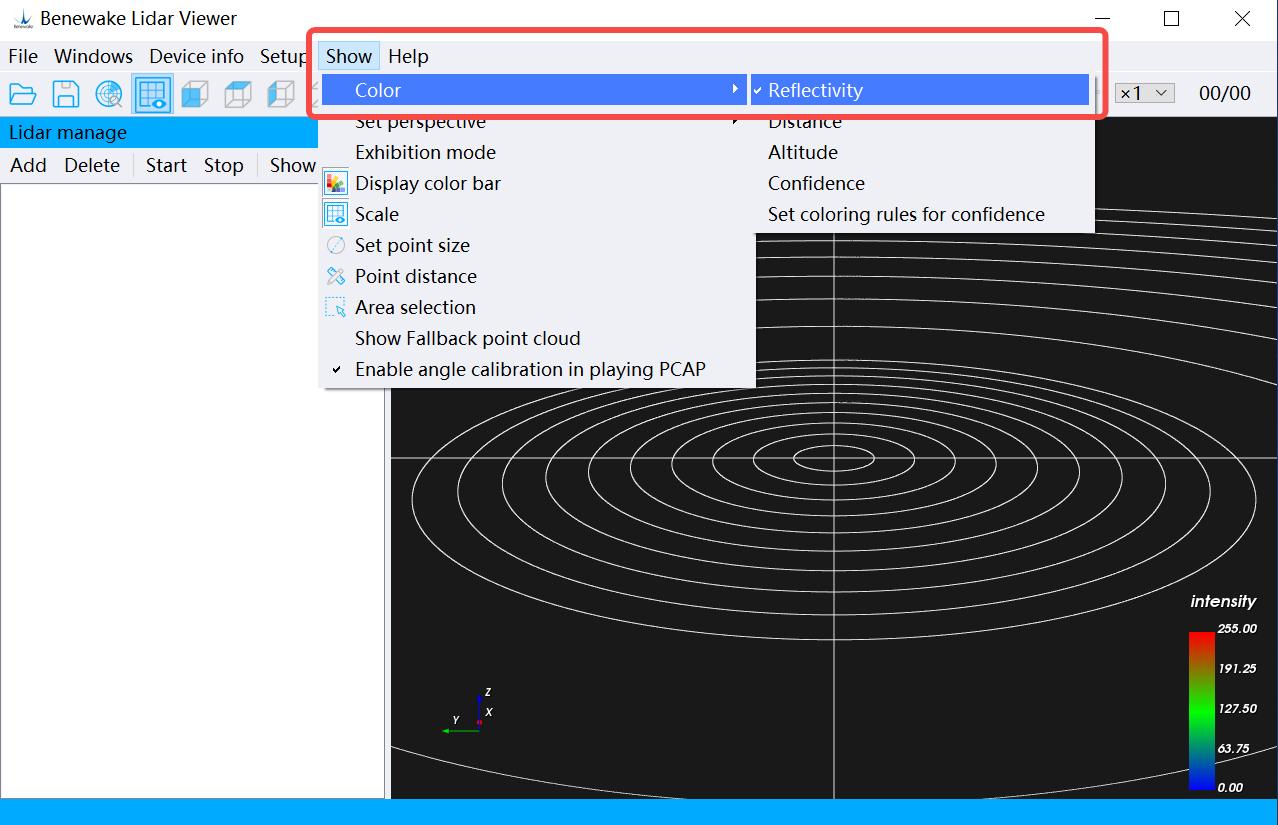Select the front view cube icon
Screen dimensions: 1278x825
195,94
